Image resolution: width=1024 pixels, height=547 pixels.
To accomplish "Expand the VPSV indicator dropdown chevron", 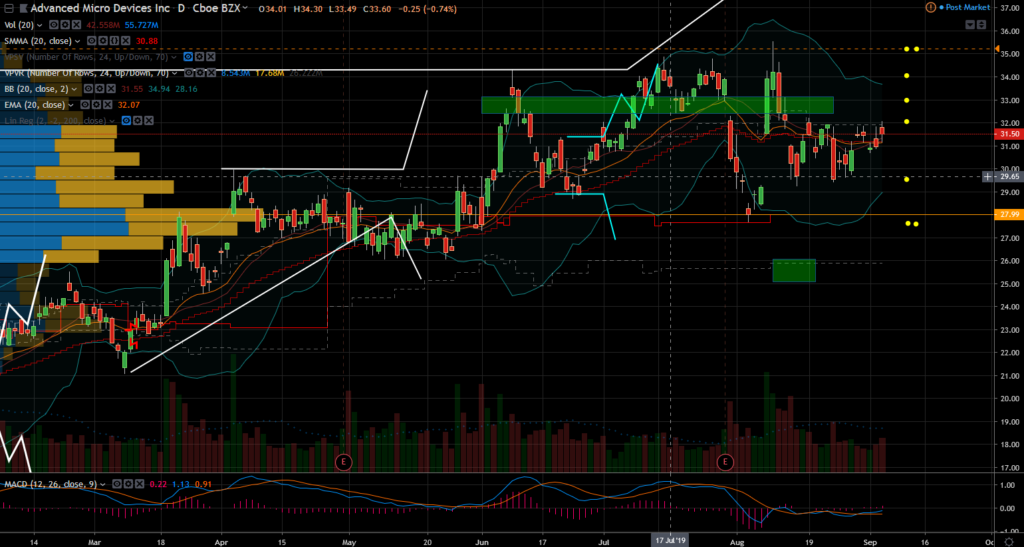I will (x=174, y=57).
